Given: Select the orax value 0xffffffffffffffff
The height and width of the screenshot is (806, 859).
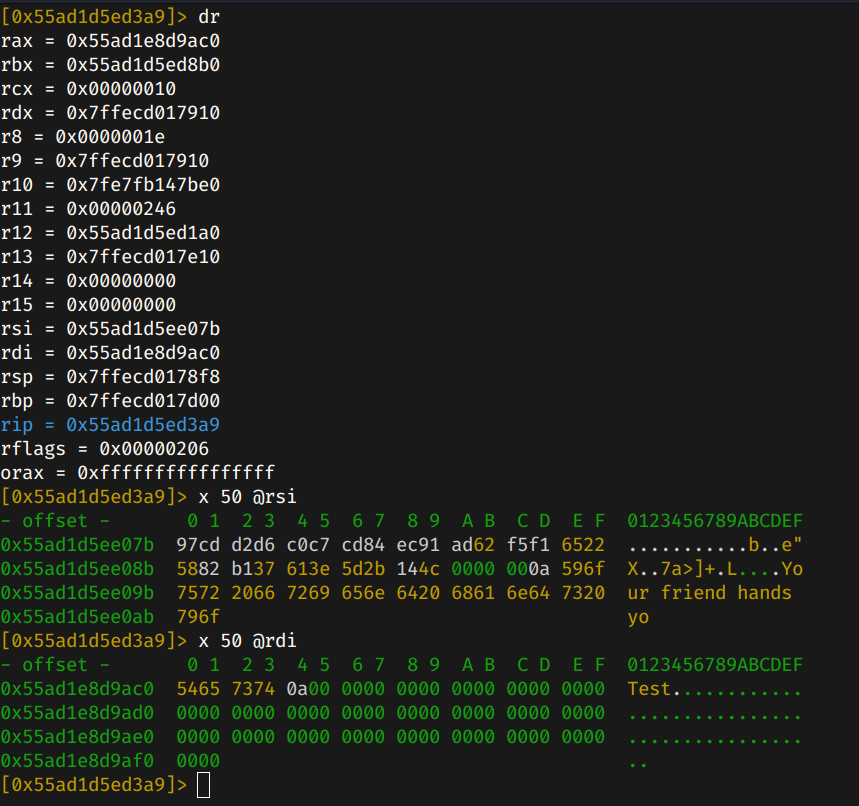Looking at the screenshot, I should coord(176,473).
